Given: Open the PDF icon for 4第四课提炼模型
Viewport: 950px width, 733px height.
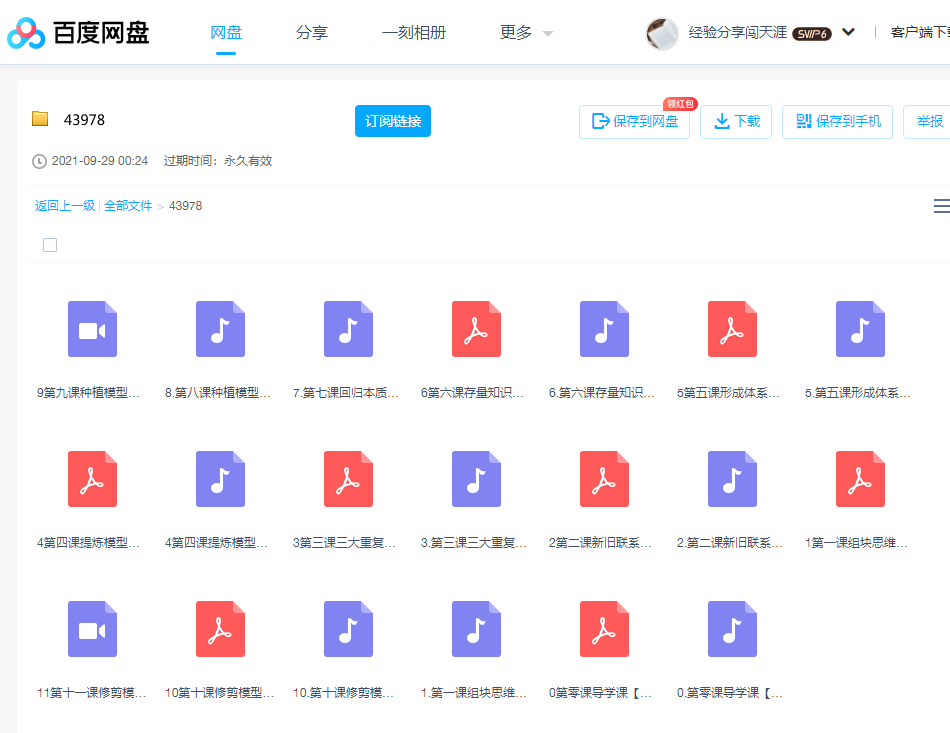Looking at the screenshot, I should point(92,479).
